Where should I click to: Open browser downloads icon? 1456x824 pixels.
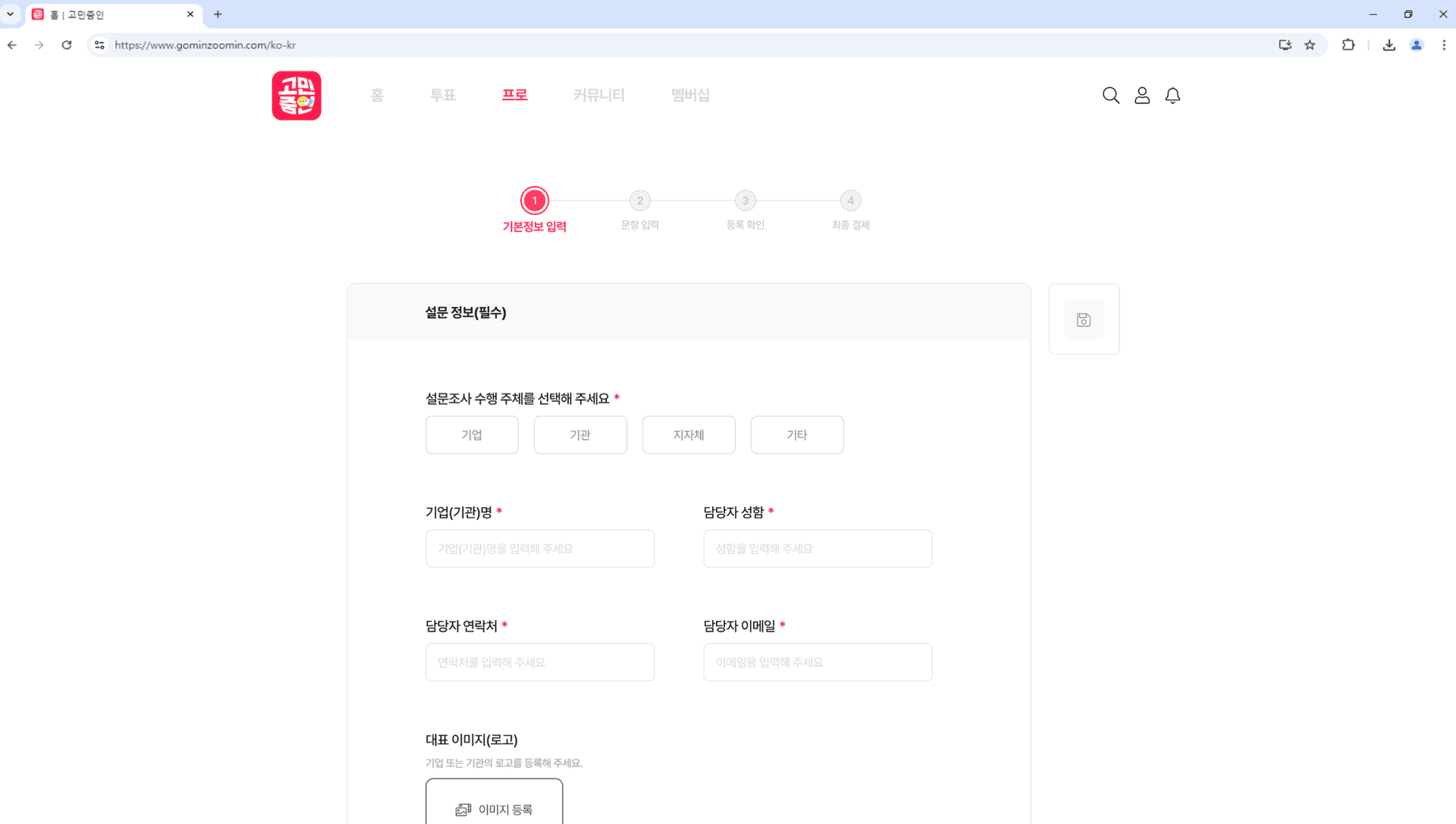point(1389,45)
